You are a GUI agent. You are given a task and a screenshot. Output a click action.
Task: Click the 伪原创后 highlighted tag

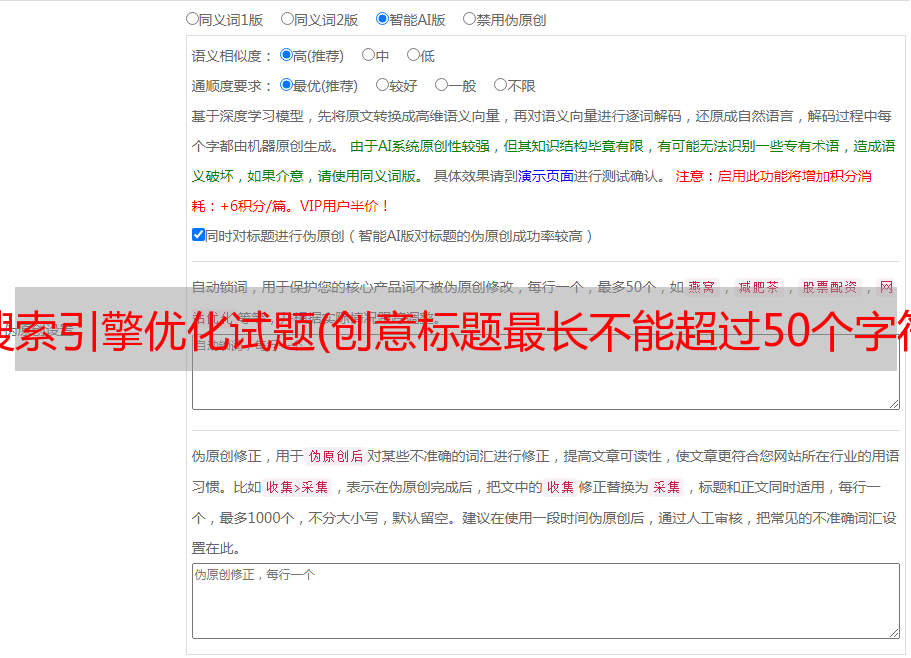[x=336, y=456]
